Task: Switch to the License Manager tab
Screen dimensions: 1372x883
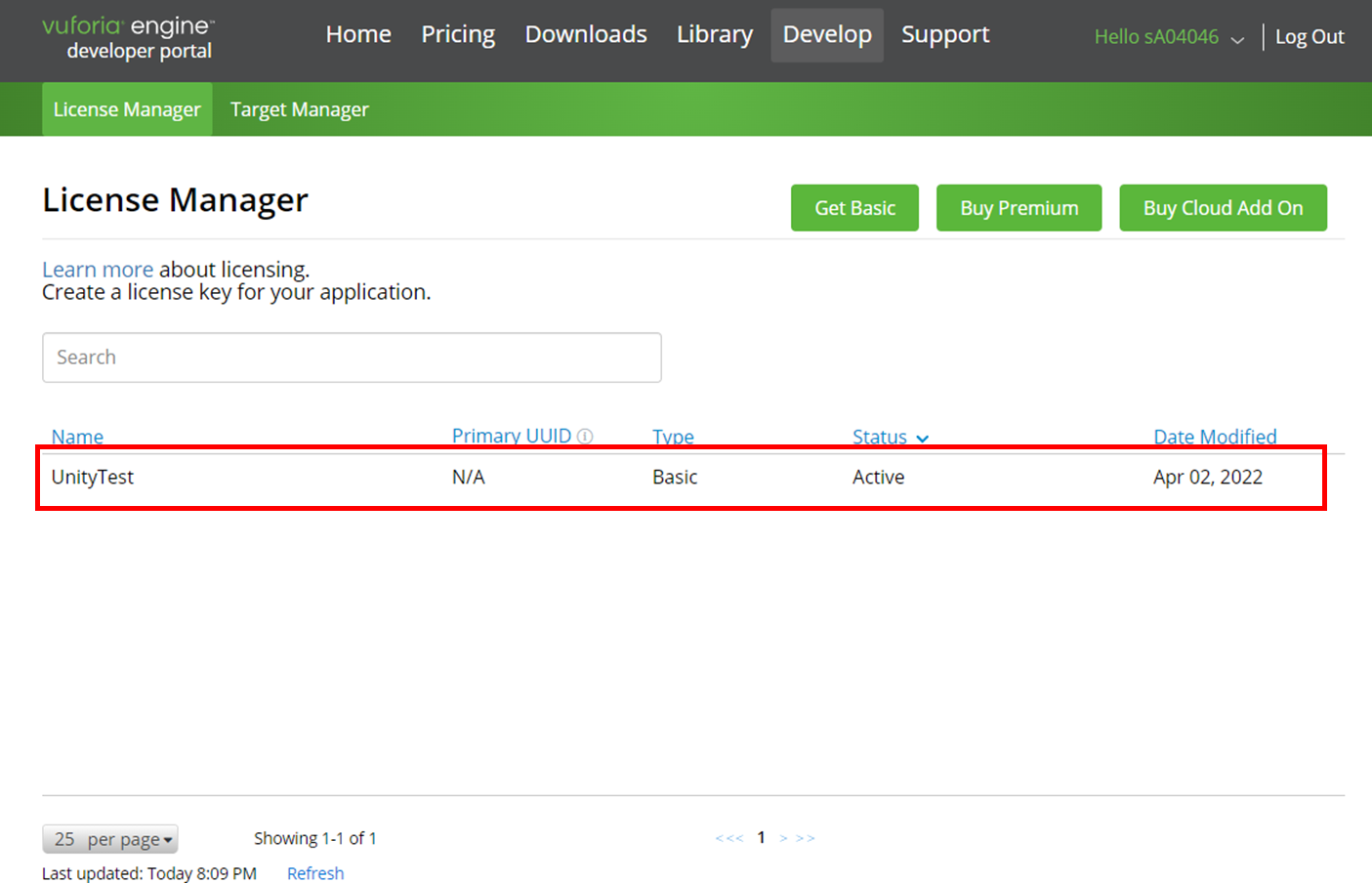Action: tap(127, 109)
